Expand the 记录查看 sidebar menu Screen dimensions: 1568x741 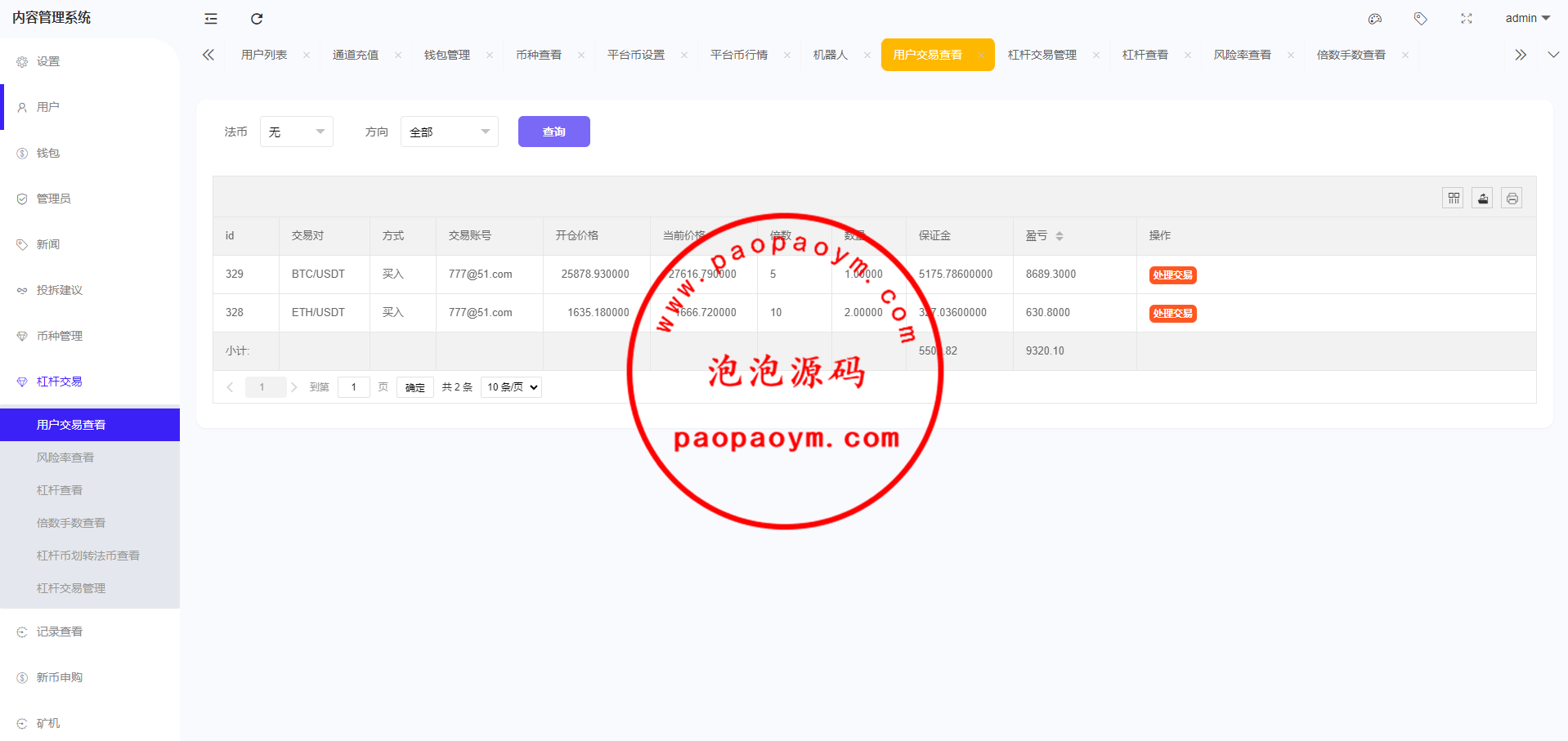point(90,632)
